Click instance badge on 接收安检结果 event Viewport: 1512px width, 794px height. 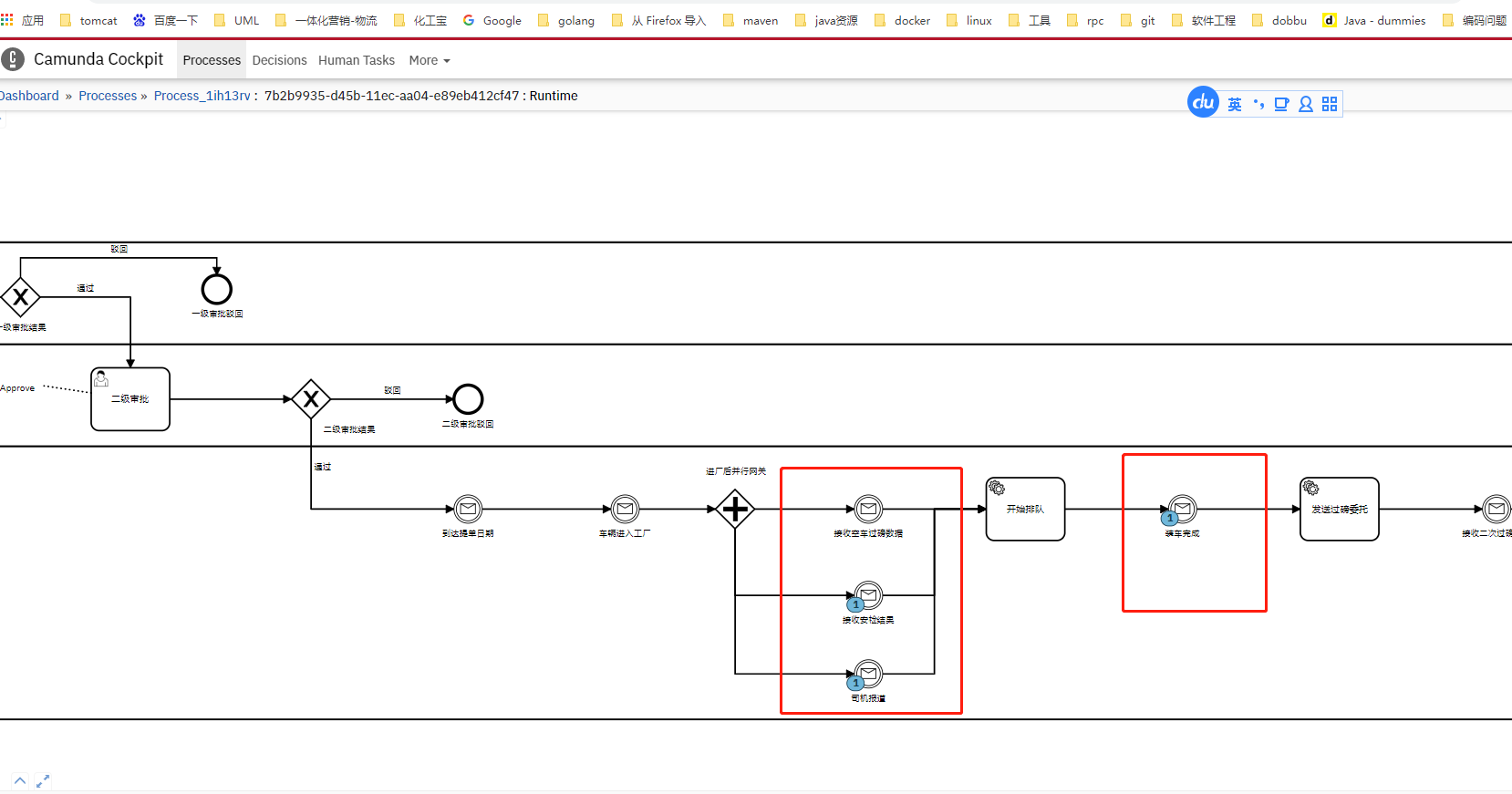(x=855, y=604)
